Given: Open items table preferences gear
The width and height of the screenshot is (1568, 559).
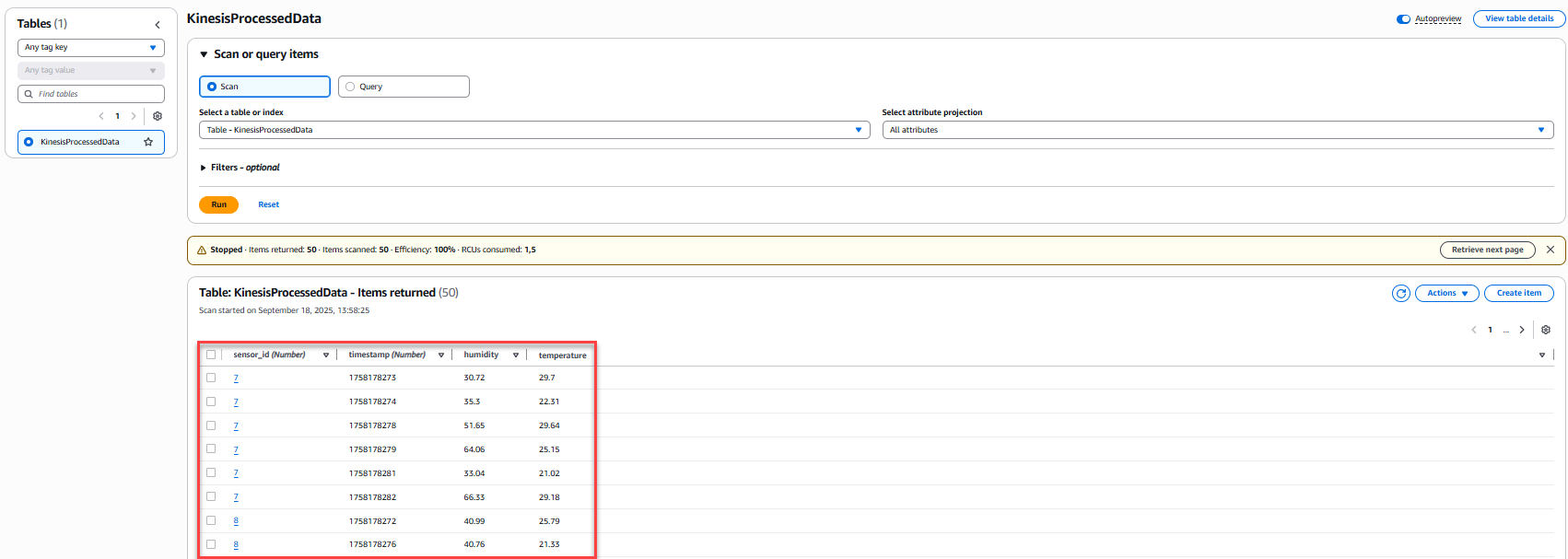Looking at the screenshot, I should pyautogui.click(x=1546, y=330).
